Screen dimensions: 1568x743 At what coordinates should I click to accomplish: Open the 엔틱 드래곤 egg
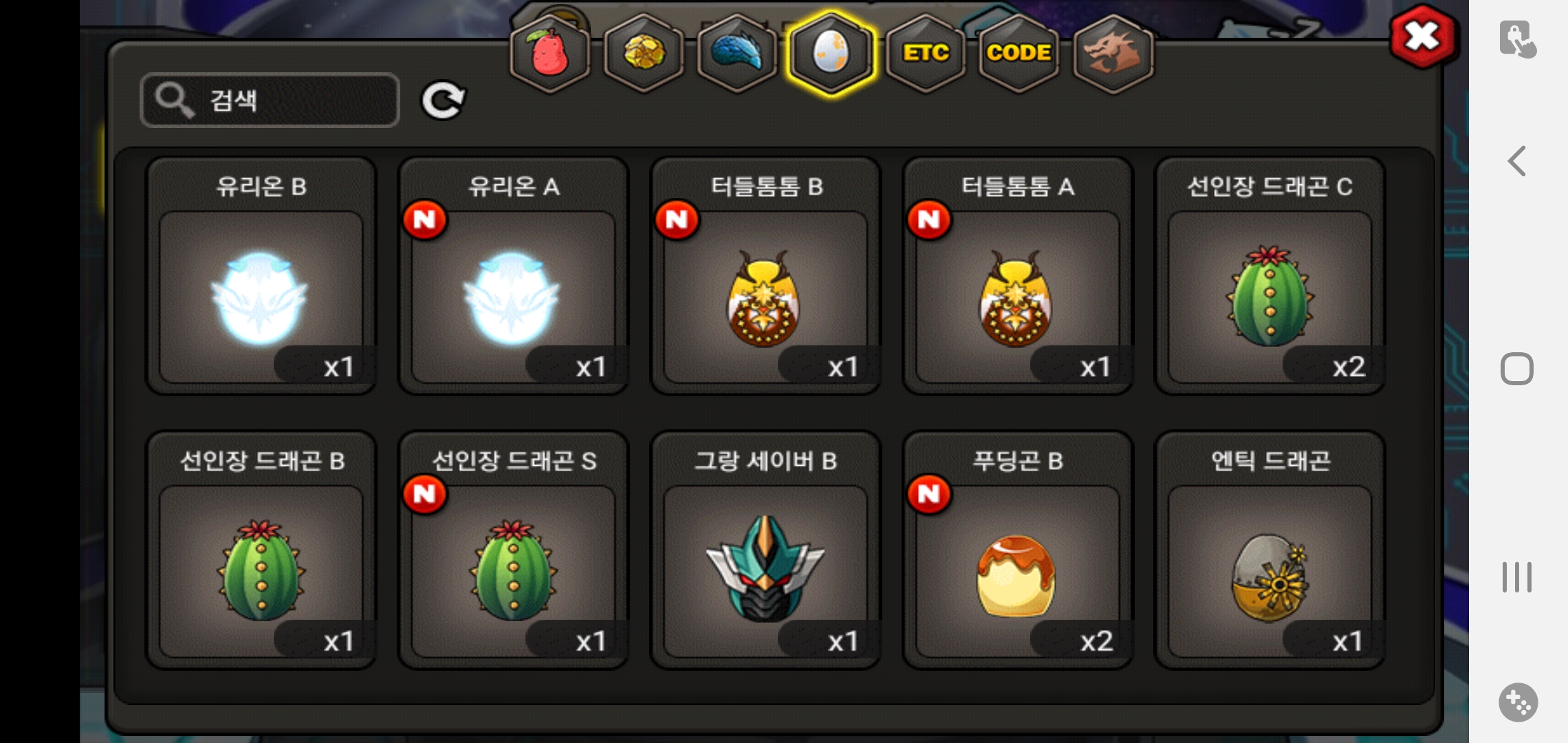[1270, 550]
